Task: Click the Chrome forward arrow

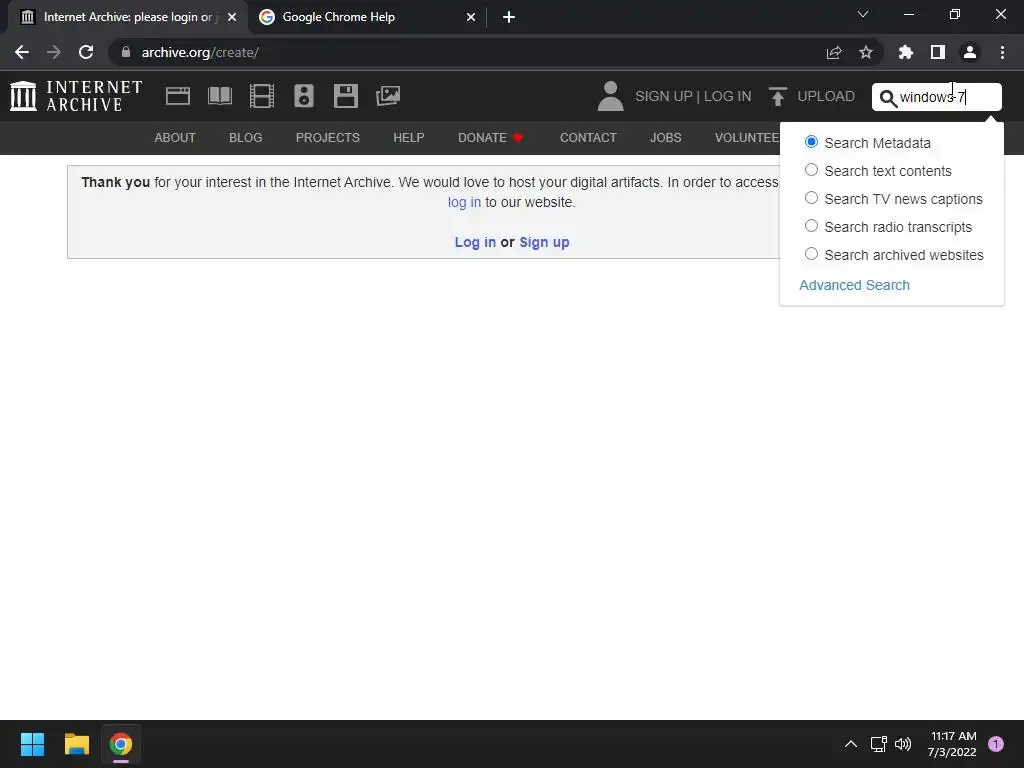Action: (x=54, y=52)
